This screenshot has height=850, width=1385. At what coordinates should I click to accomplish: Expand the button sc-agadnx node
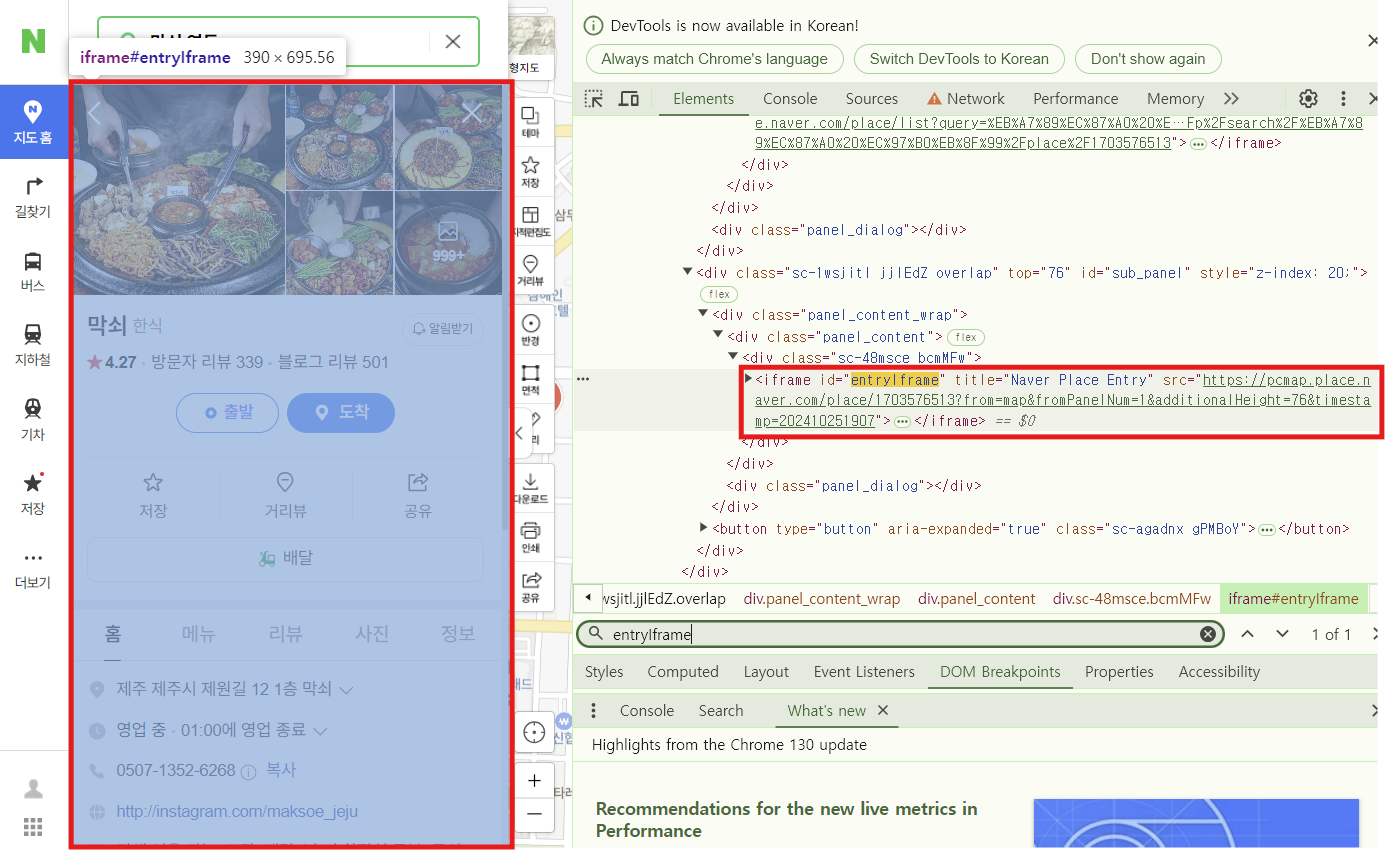tap(704, 528)
